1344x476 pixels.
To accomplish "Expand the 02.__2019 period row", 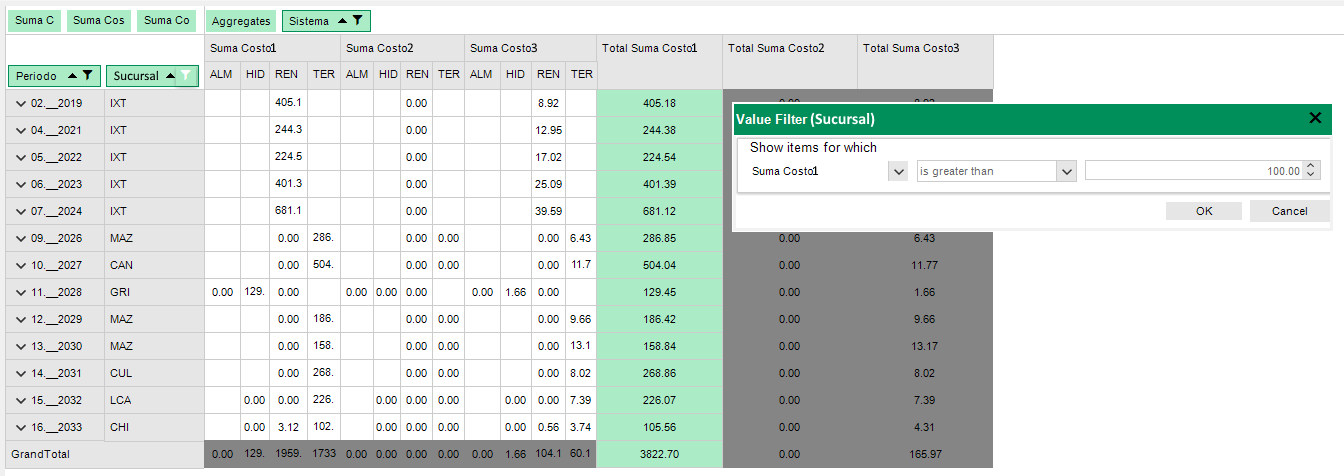I will point(20,103).
